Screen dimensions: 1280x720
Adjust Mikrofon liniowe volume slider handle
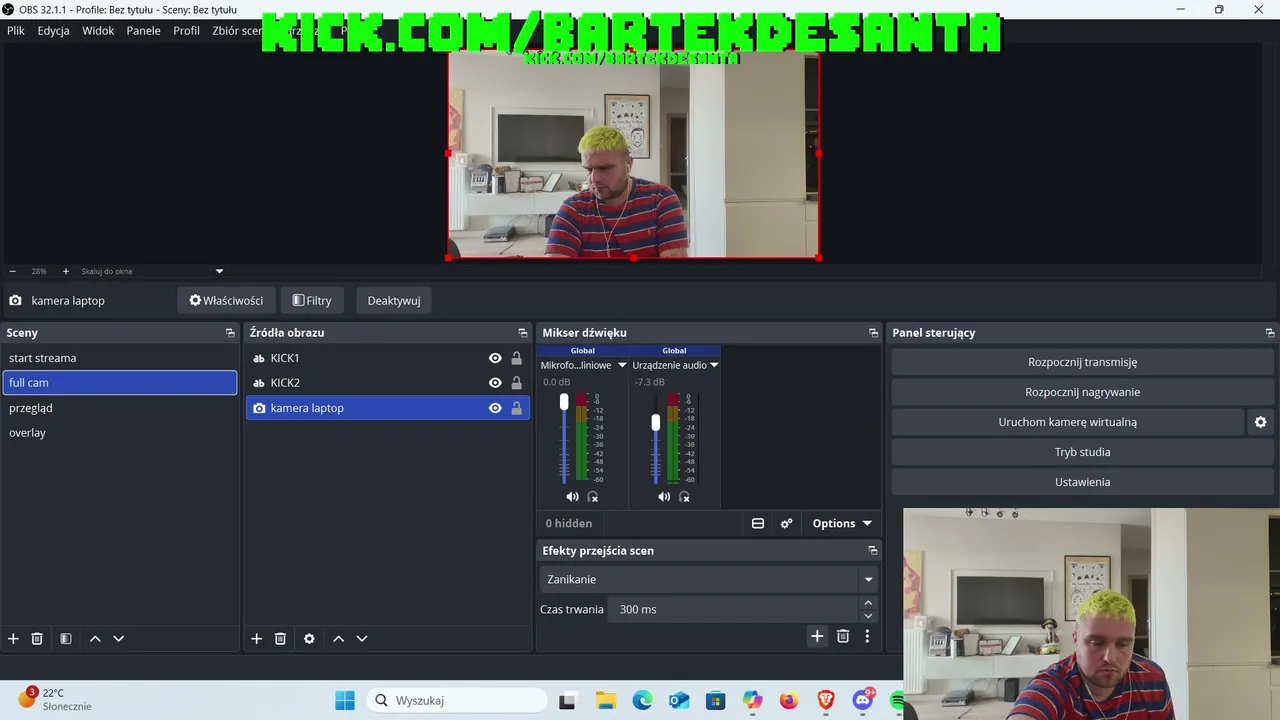(564, 401)
